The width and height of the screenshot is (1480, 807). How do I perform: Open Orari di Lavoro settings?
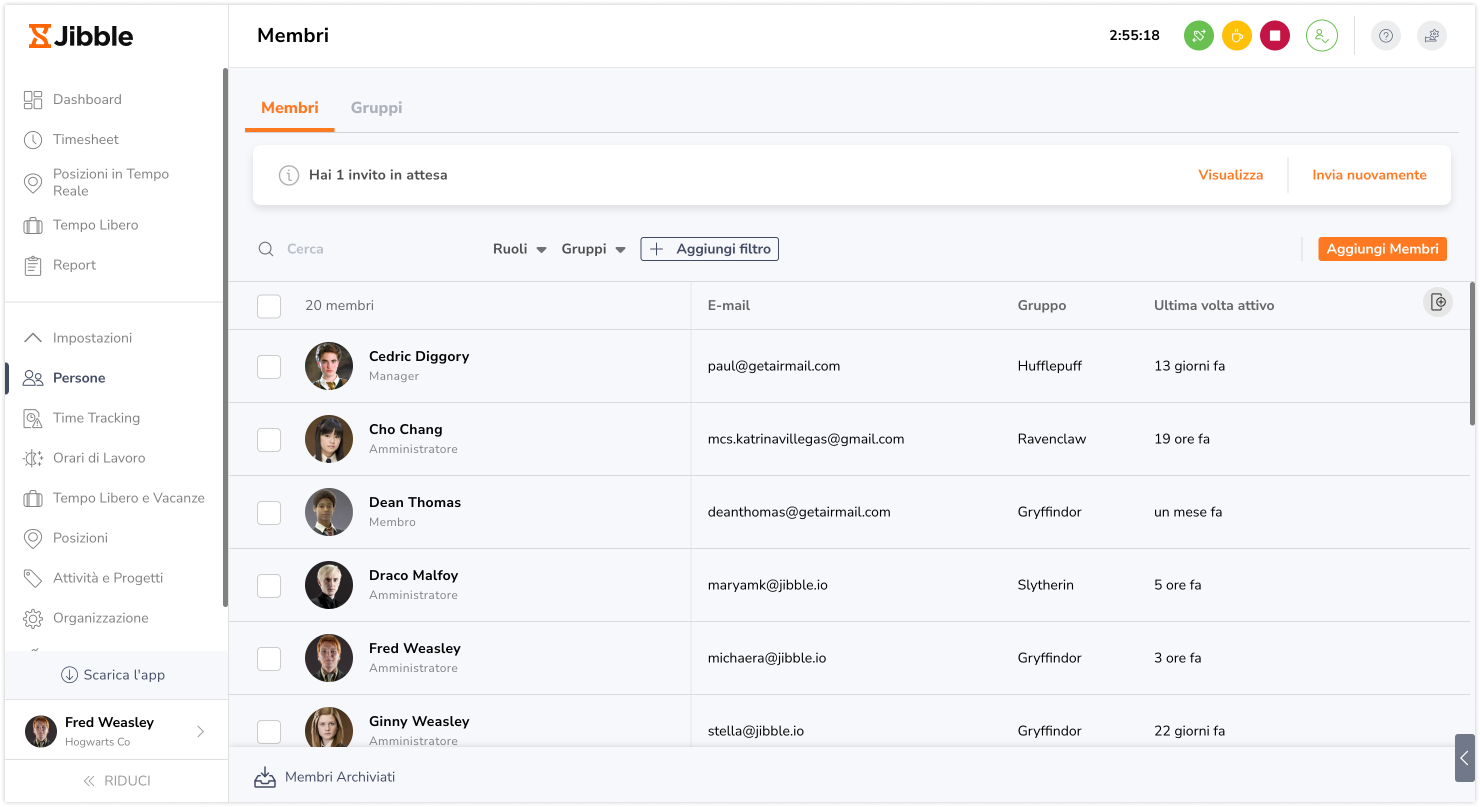click(99, 458)
